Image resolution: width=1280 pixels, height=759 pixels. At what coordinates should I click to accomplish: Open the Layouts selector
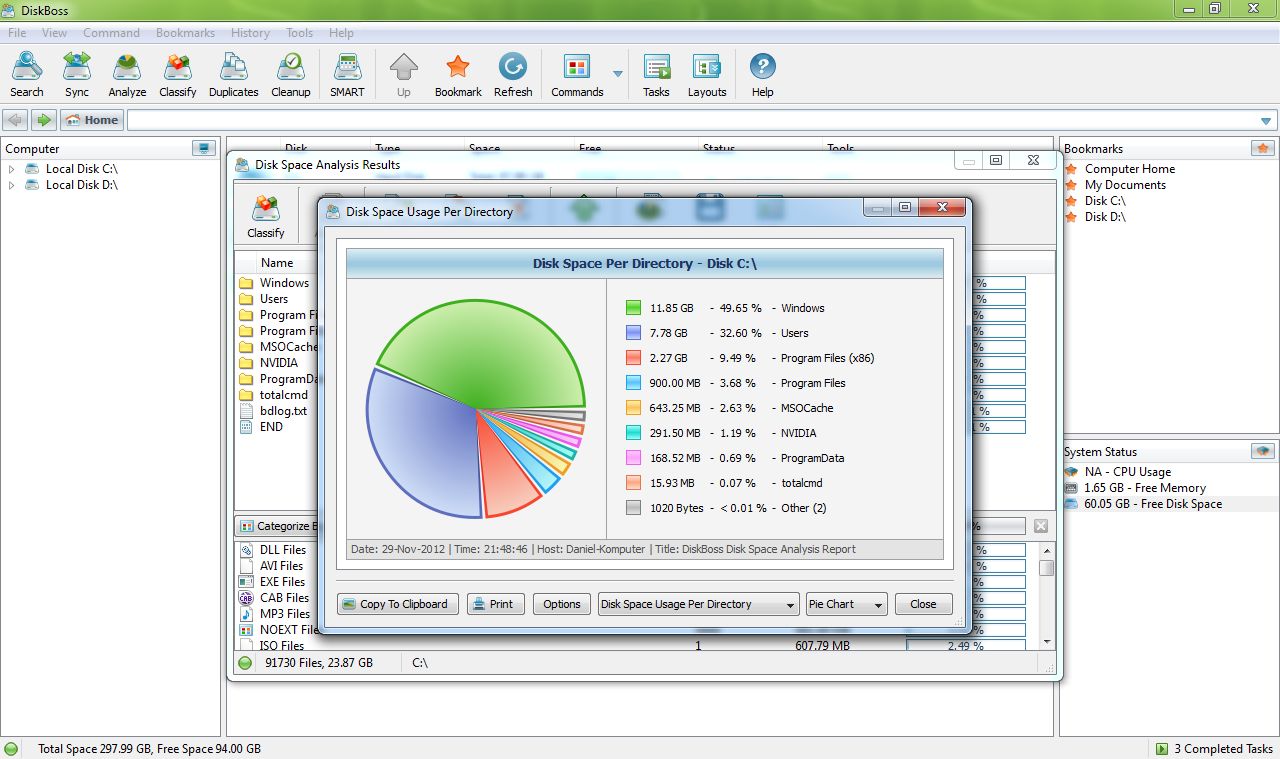tap(707, 75)
